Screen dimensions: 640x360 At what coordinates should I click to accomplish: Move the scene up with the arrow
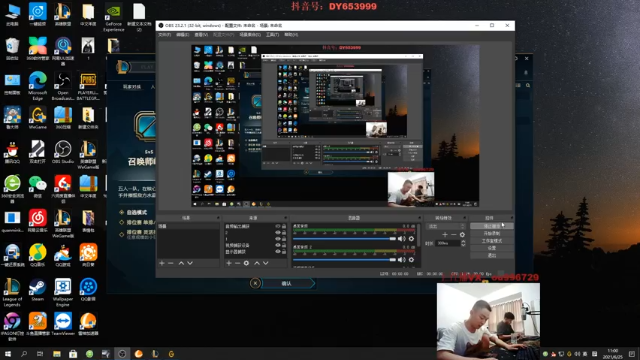(181, 263)
